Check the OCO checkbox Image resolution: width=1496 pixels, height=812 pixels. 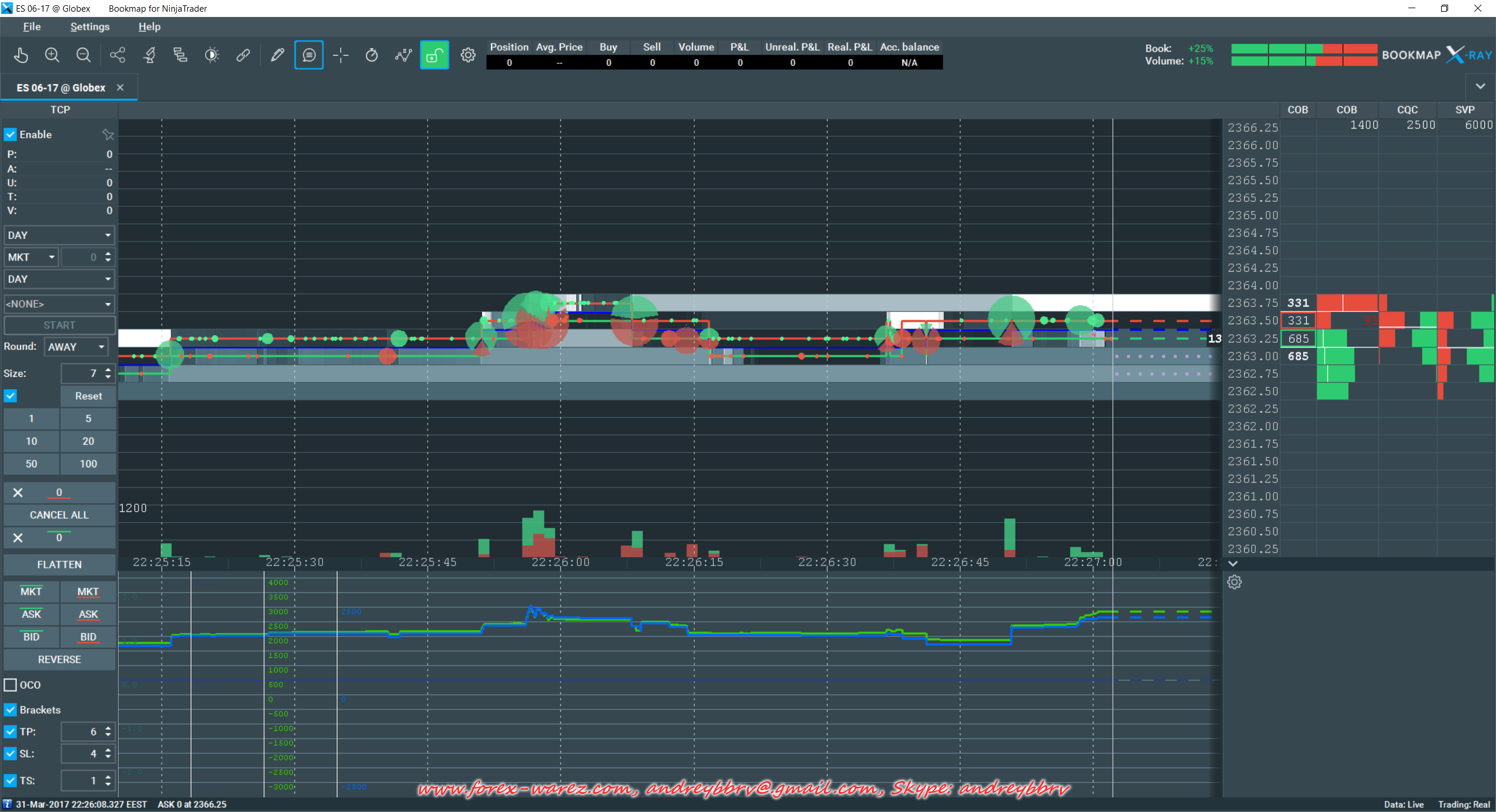[11, 685]
